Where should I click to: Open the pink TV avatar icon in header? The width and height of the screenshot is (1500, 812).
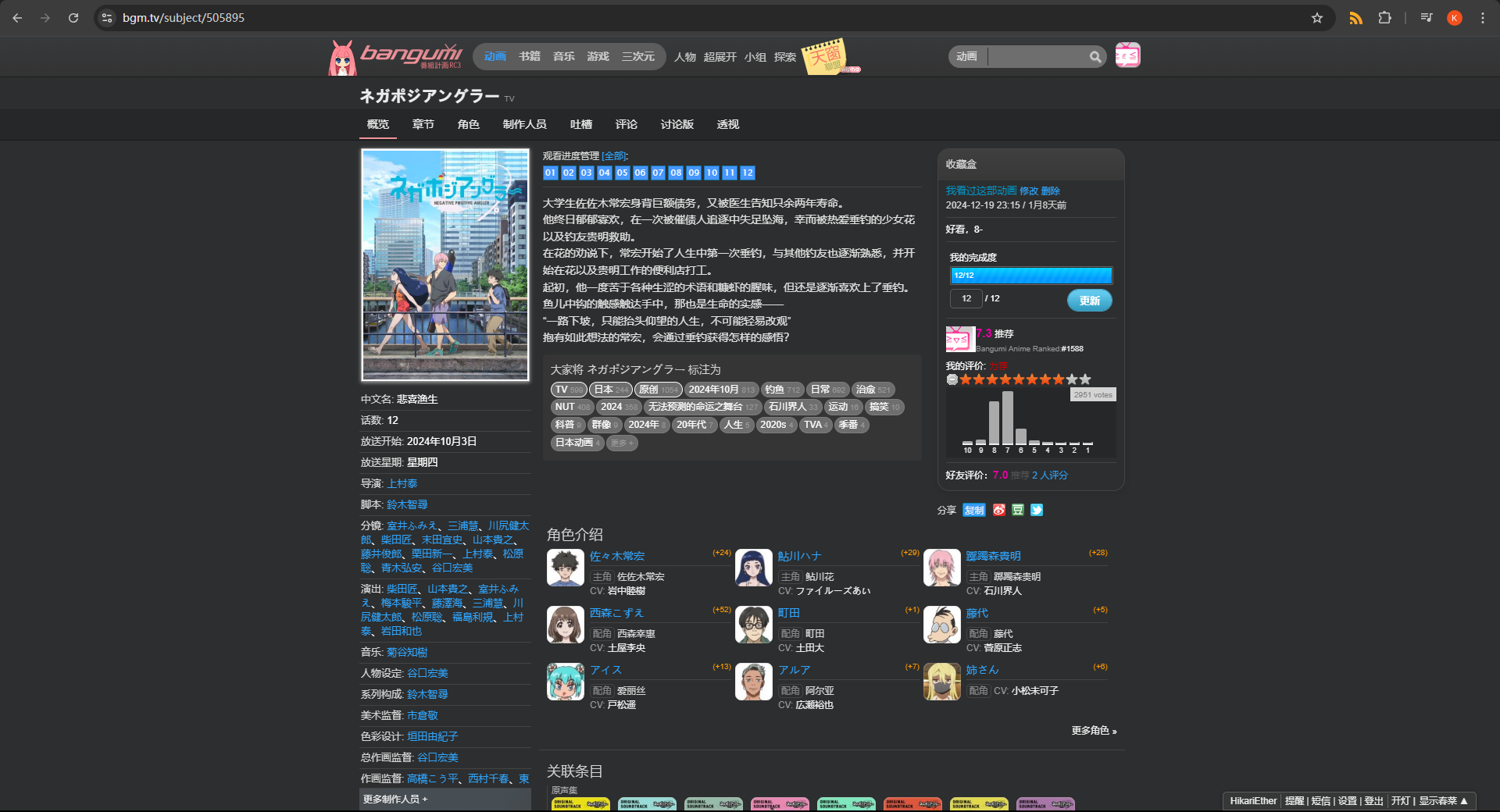pos(1127,55)
